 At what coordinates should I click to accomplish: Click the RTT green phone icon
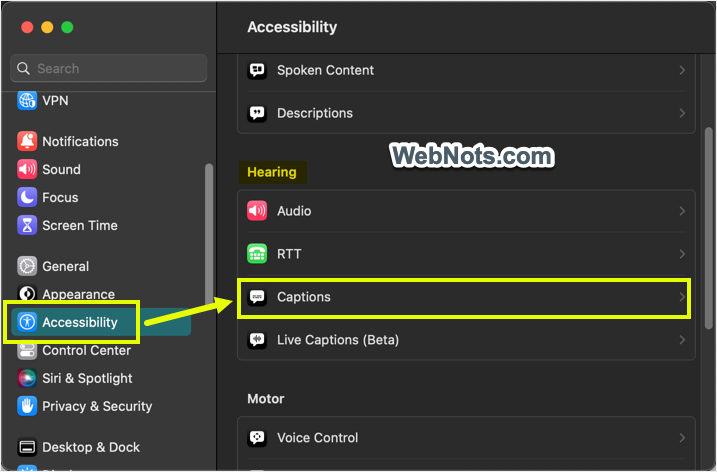[257, 254]
